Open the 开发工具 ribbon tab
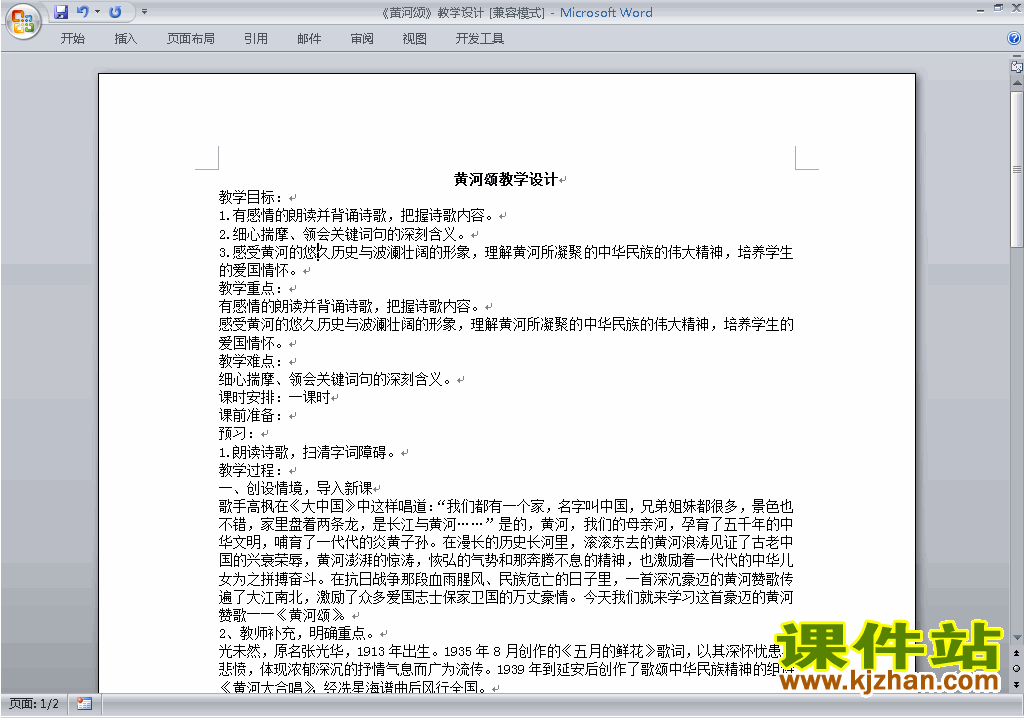Image resolution: width=1024 pixels, height=718 pixels. (479, 39)
